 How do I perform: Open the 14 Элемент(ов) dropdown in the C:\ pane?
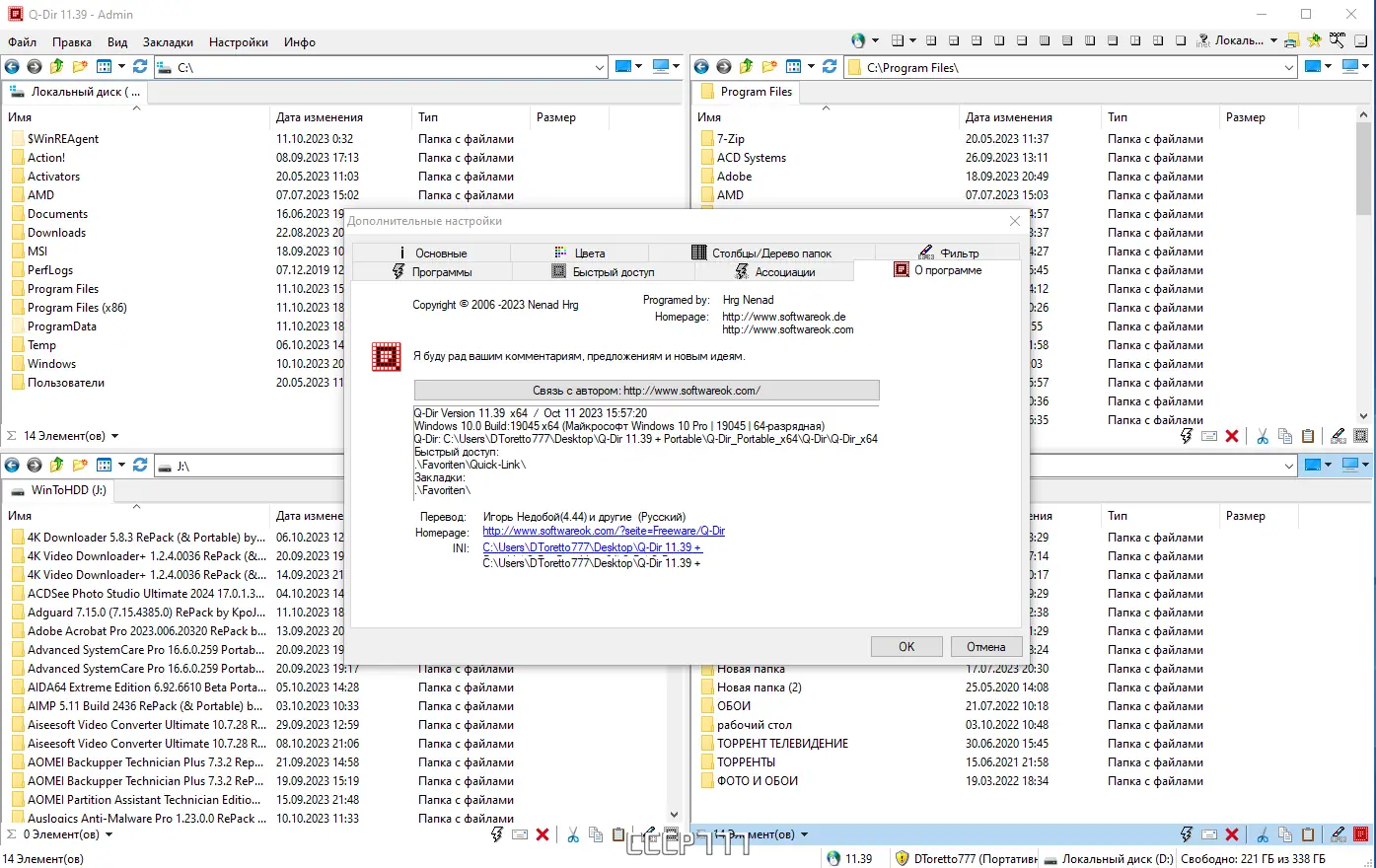114,436
